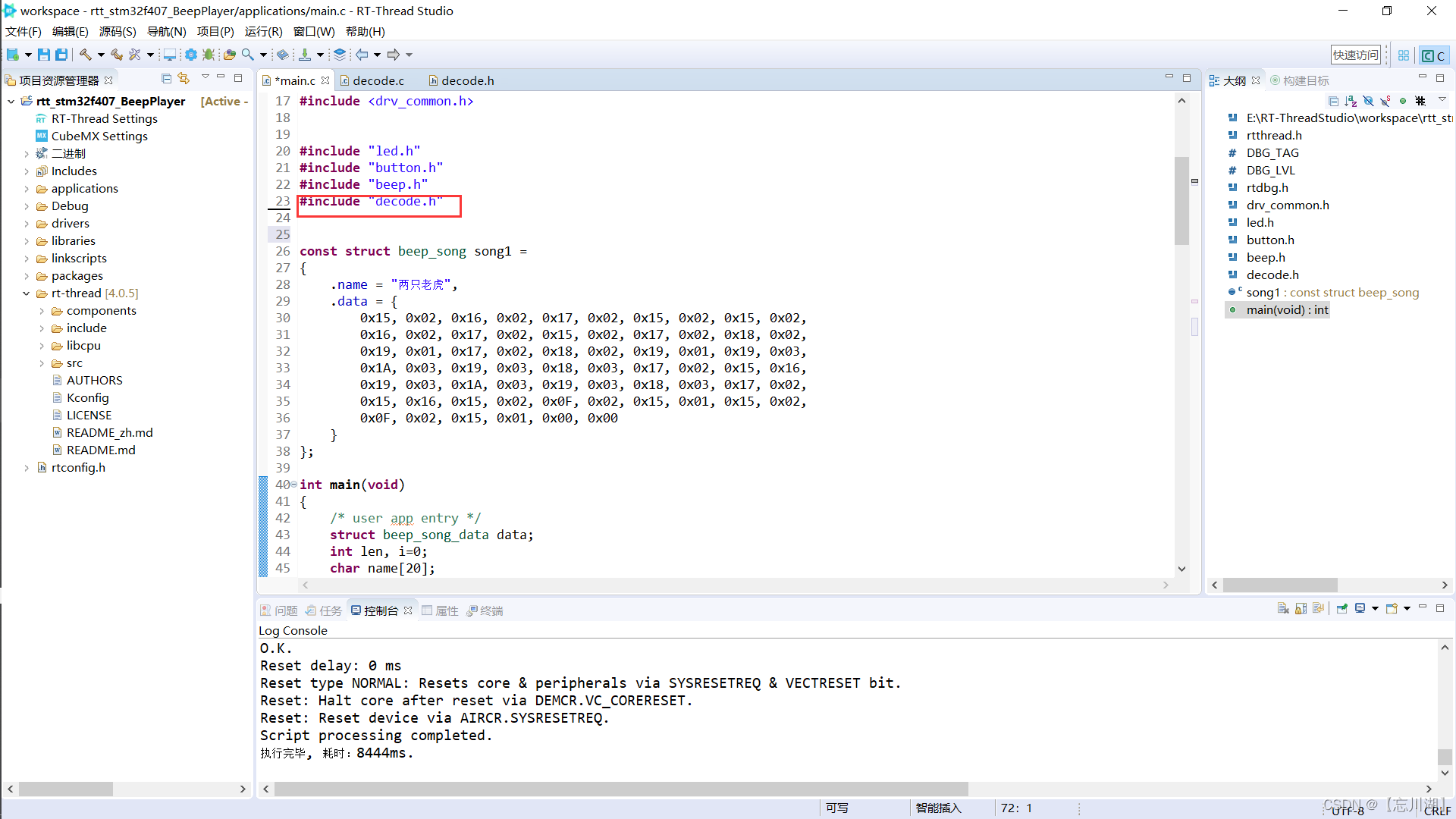Expand the applications folder in project explorer
This screenshot has height=819, width=1456.
27,188
